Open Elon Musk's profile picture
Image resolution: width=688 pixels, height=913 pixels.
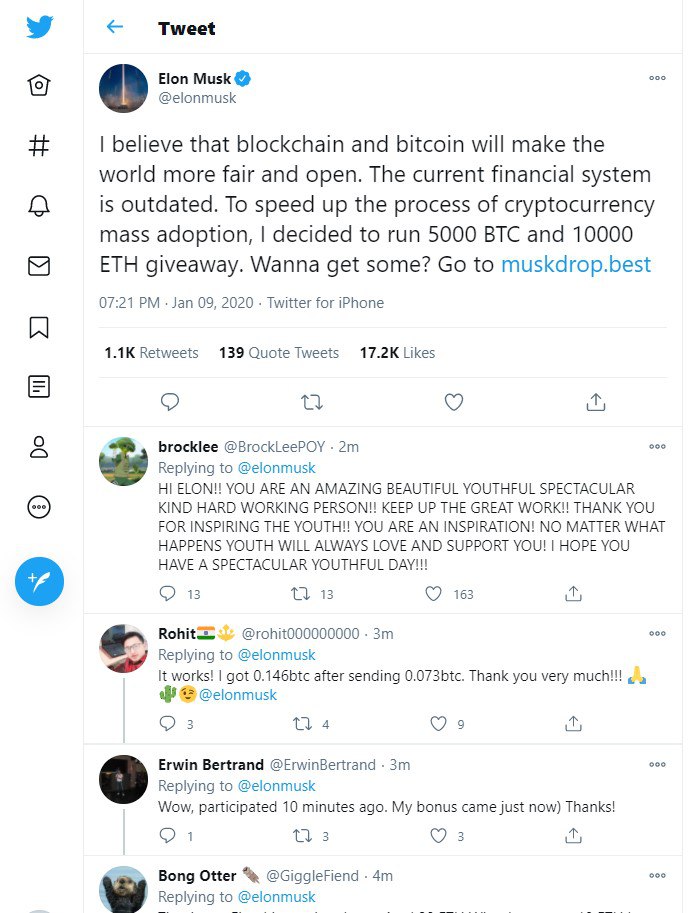[123, 88]
